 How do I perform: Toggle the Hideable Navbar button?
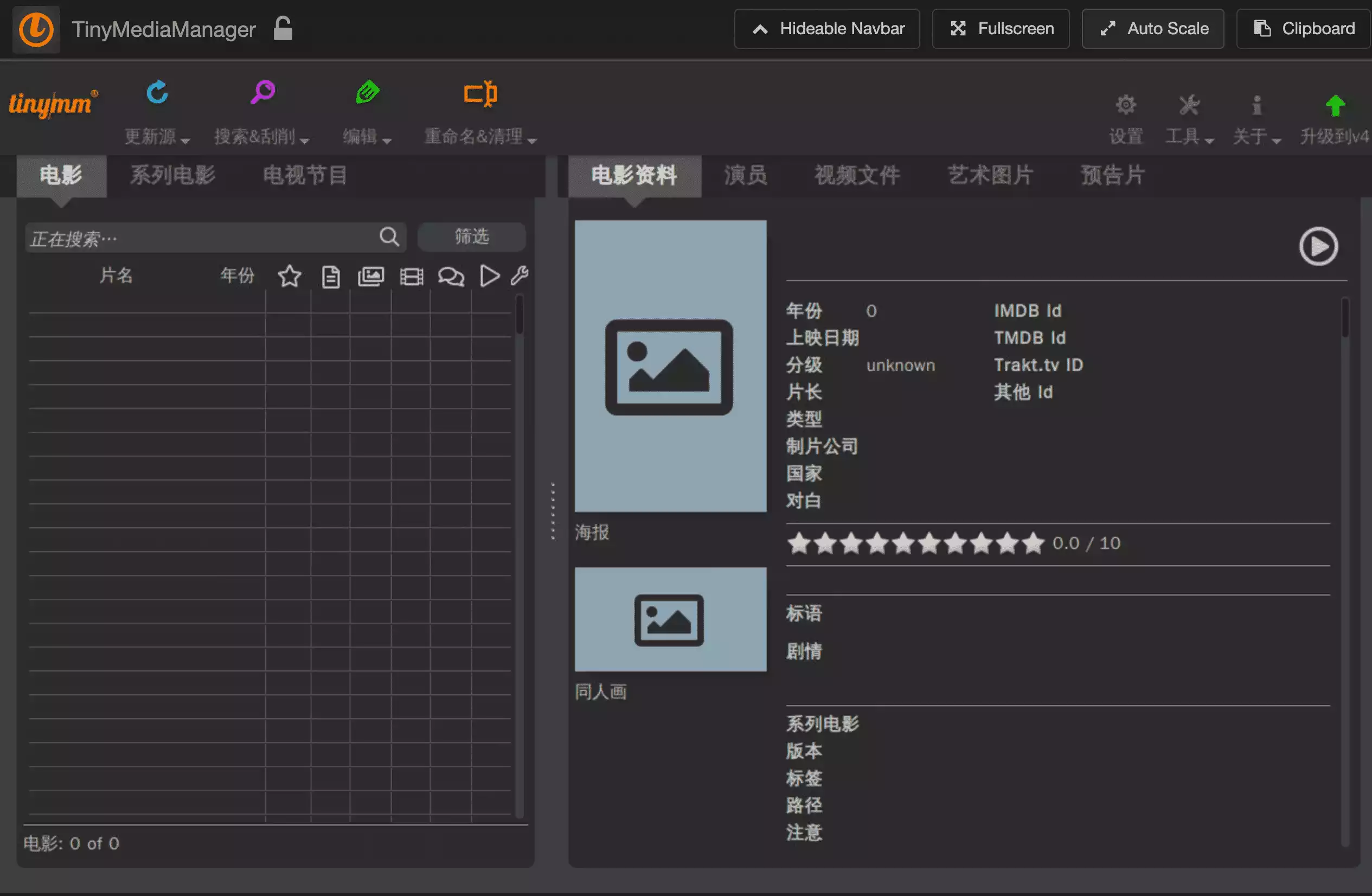(x=826, y=29)
